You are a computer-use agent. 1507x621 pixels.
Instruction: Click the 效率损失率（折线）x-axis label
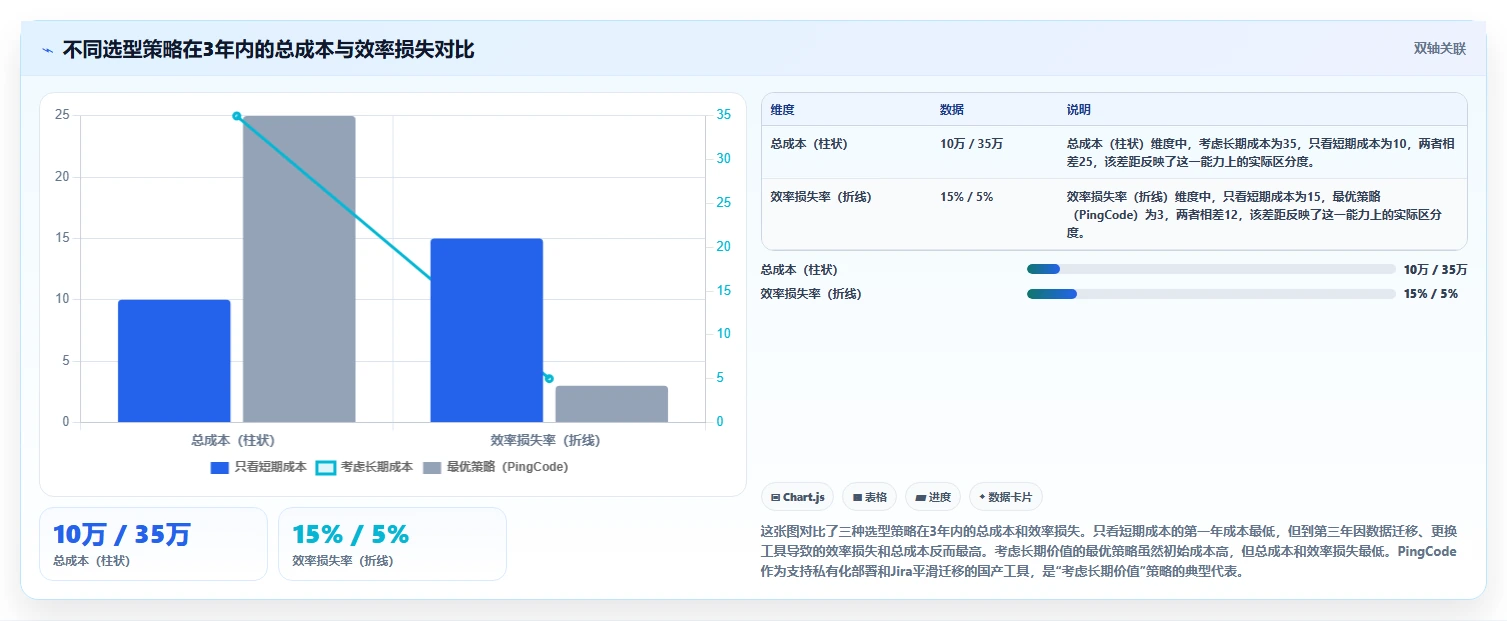(x=546, y=439)
